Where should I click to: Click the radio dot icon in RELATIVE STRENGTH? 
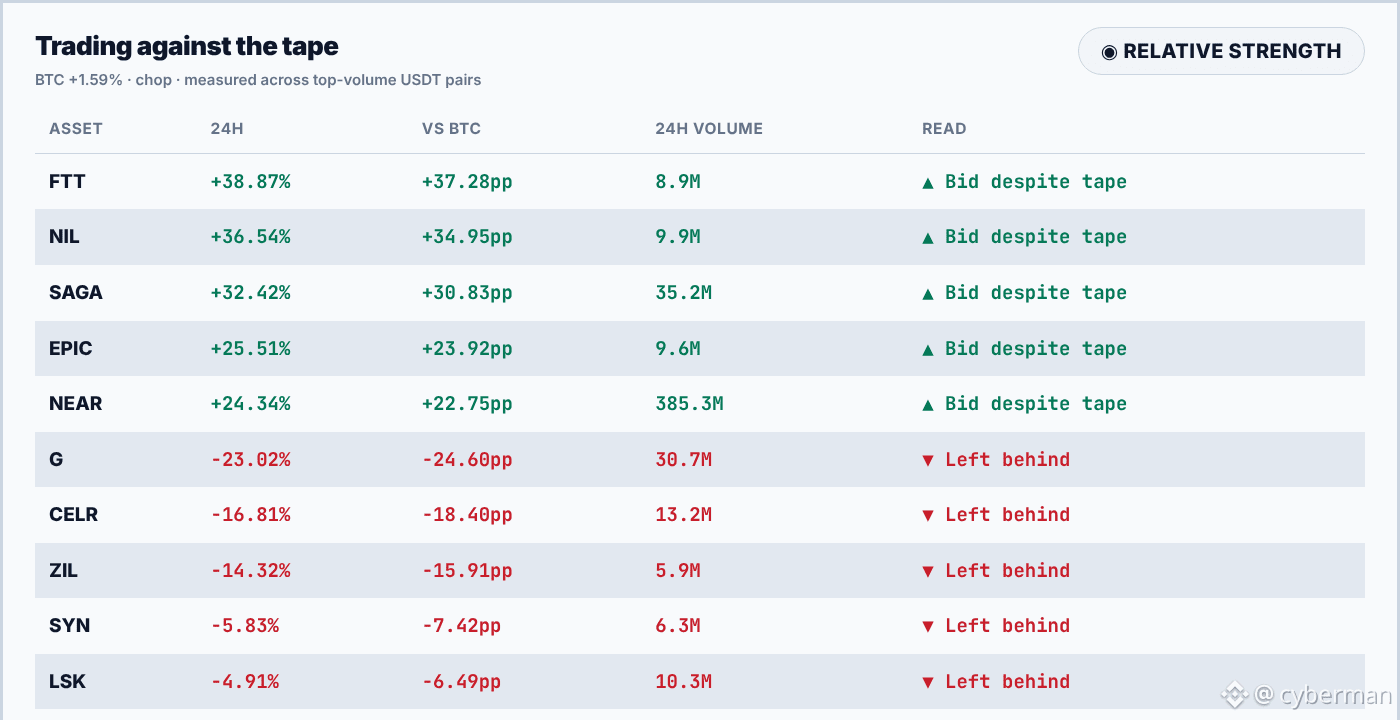coord(1109,52)
